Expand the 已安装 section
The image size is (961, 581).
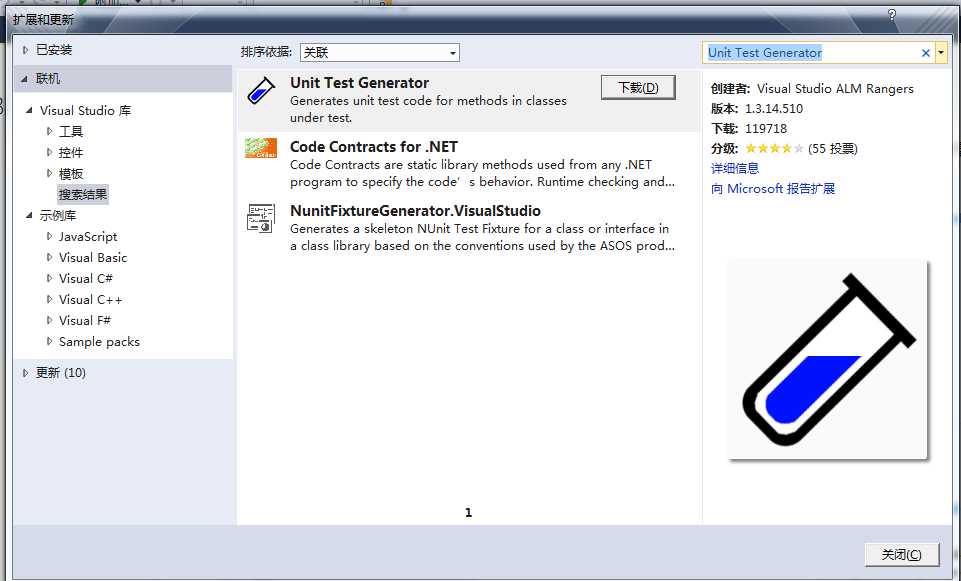point(25,50)
